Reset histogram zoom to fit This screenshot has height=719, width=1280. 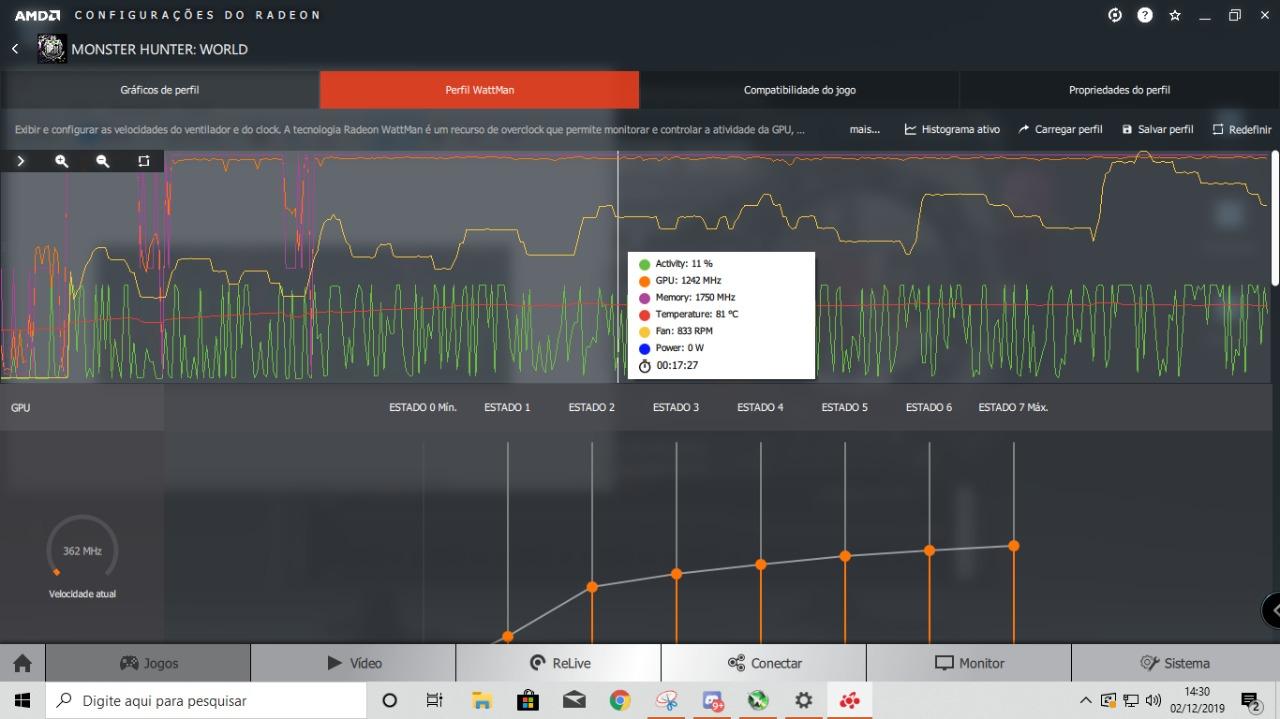coord(143,161)
